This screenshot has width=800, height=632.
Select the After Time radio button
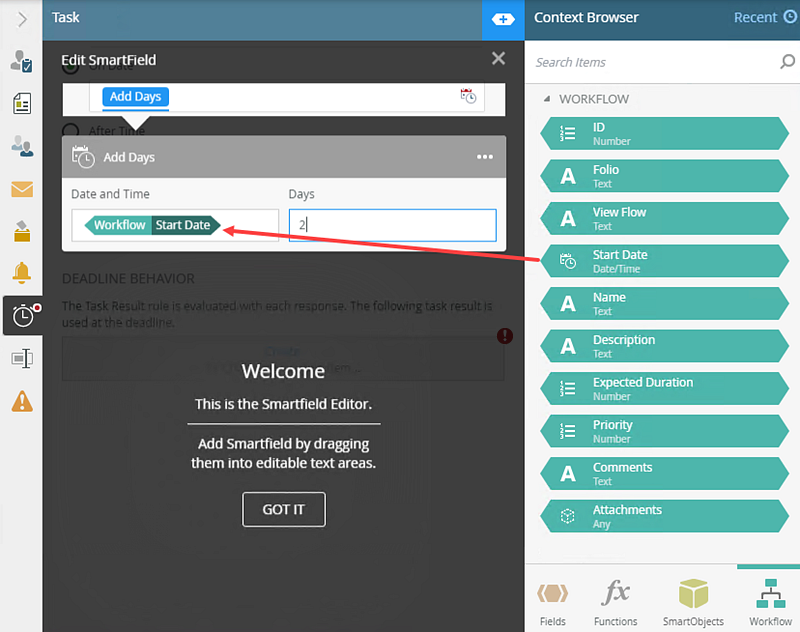point(70,131)
